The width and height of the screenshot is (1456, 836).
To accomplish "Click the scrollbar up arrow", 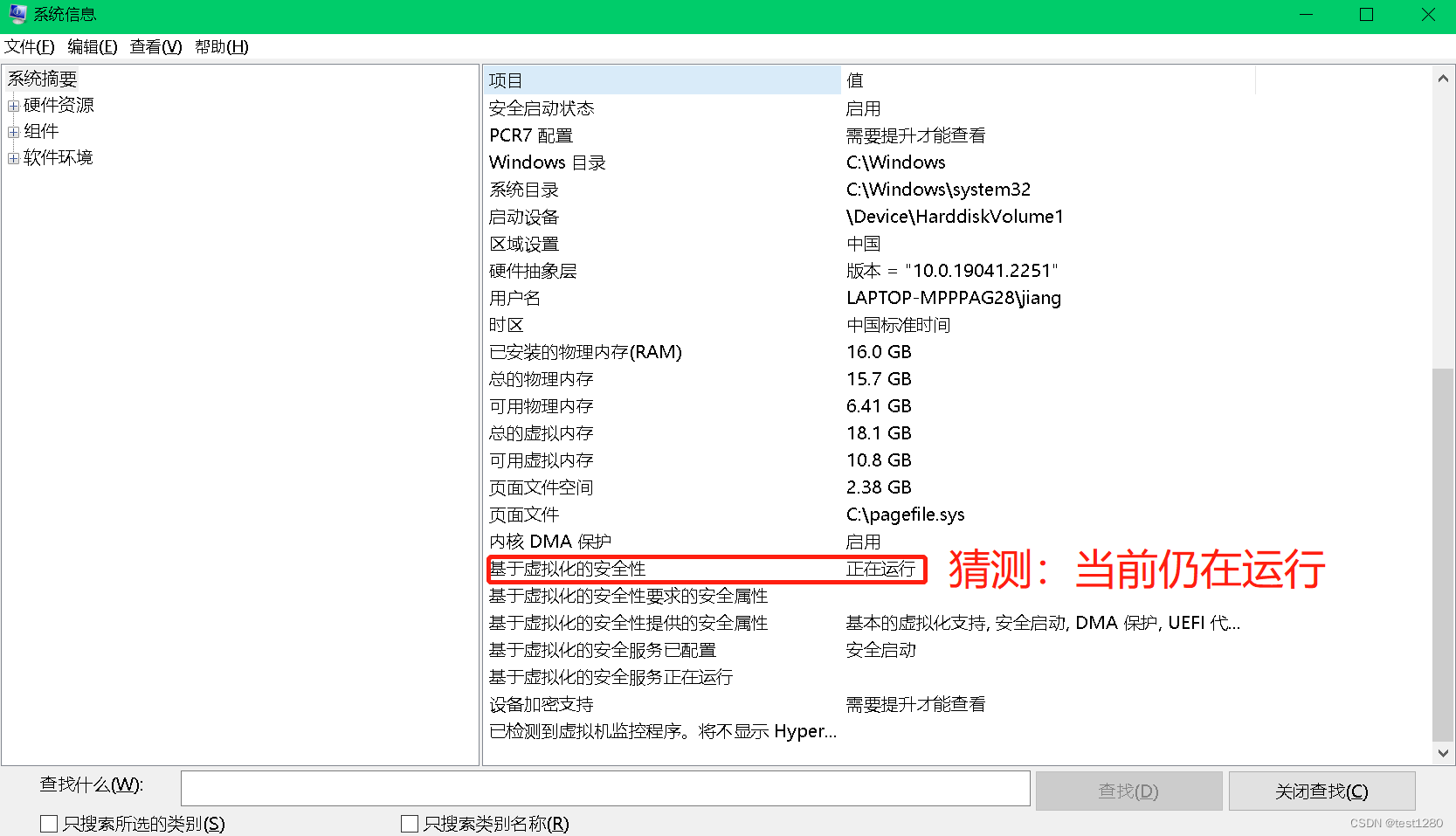I will (1442, 77).
